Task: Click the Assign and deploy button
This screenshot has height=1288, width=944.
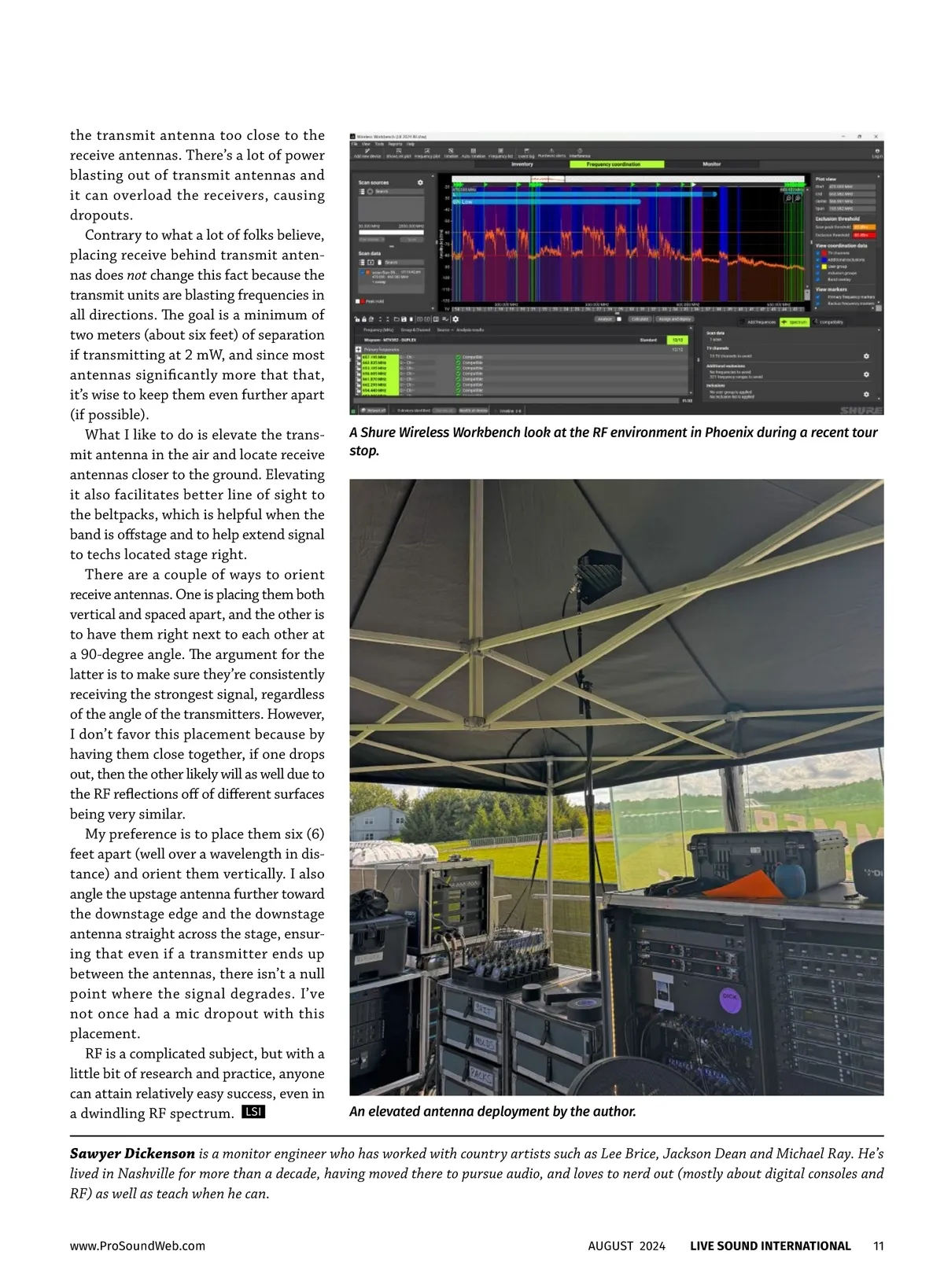Action: point(674,319)
